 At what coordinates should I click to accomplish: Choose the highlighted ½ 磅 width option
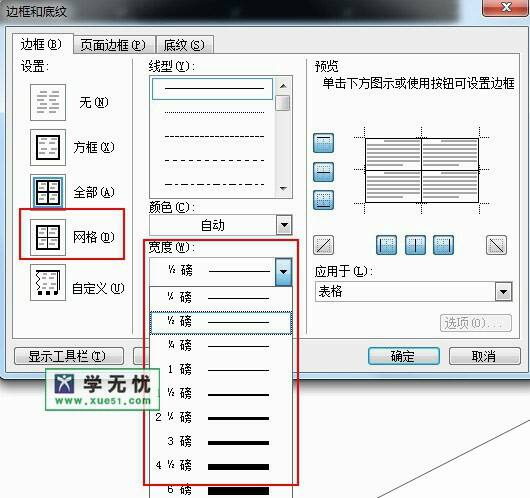221,323
